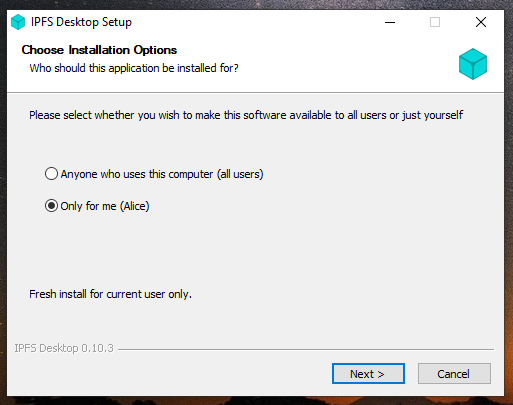The height and width of the screenshot is (405, 513).
Task: Click the empty grey area between radio options and status text
Action: coord(253,250)
